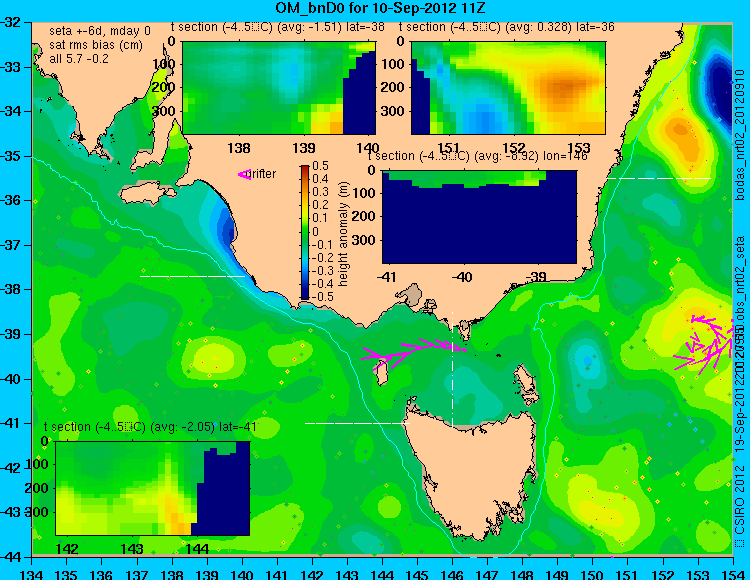
Task: Click the 'sat rms bias (cm)' text
Action: 96,45
